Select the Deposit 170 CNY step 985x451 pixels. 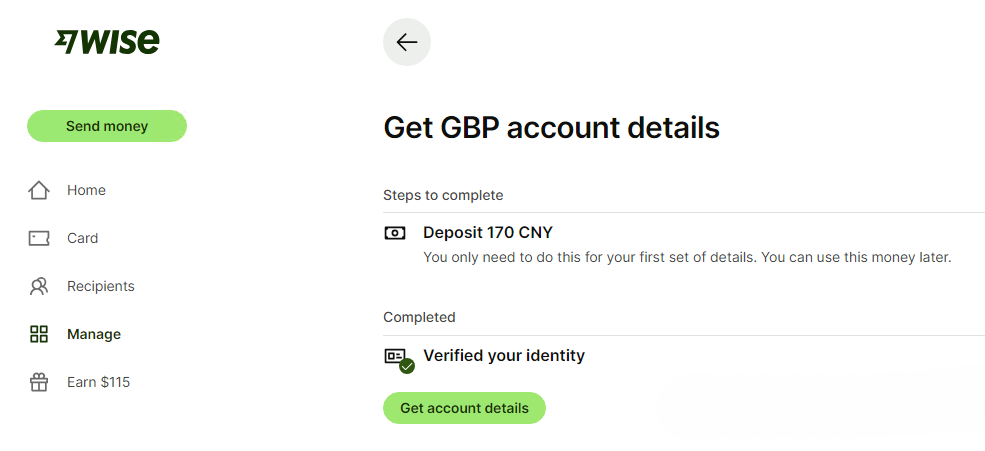pyautogui.click(x=488, y=233)
